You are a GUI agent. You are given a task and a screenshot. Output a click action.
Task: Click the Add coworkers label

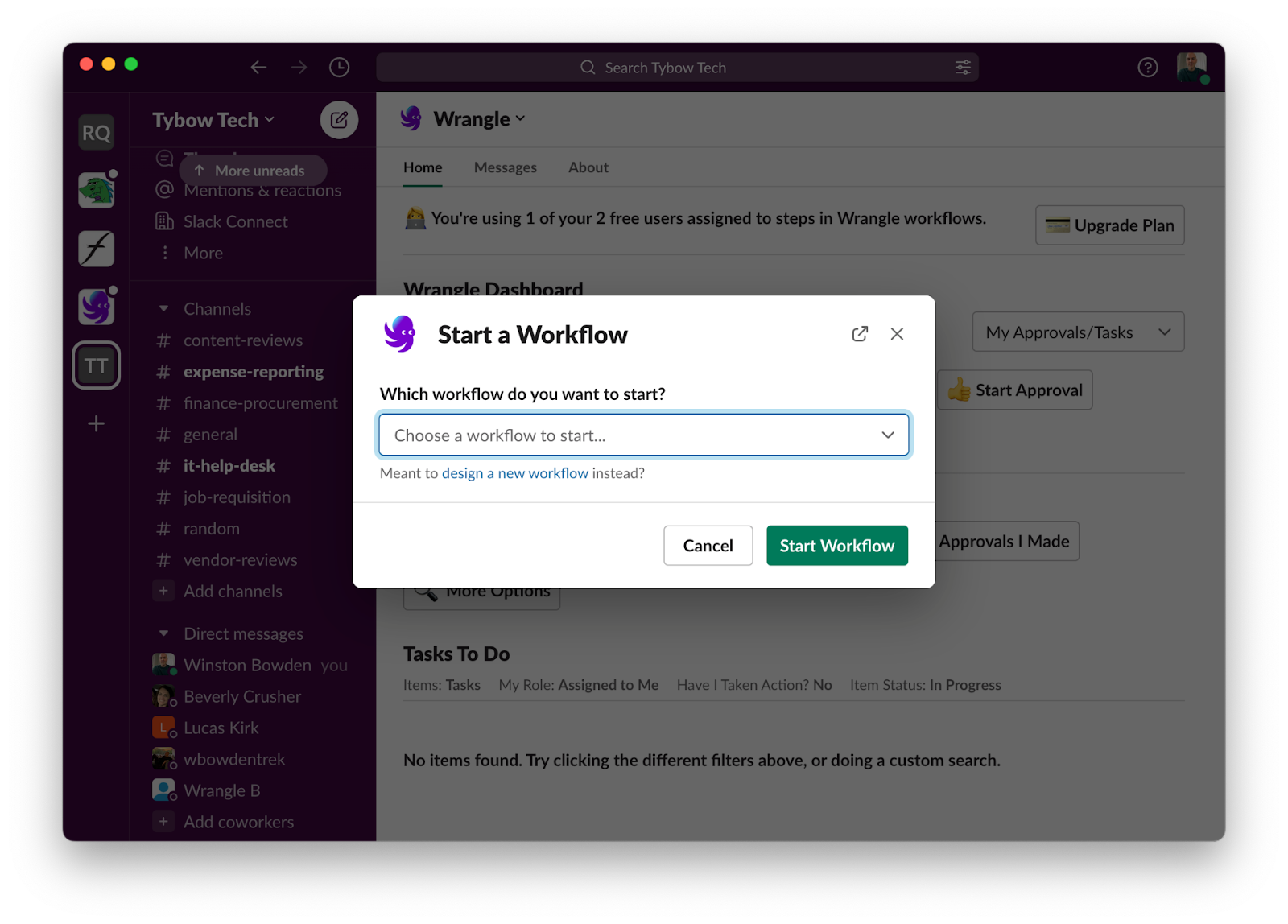tap(238, 822)
